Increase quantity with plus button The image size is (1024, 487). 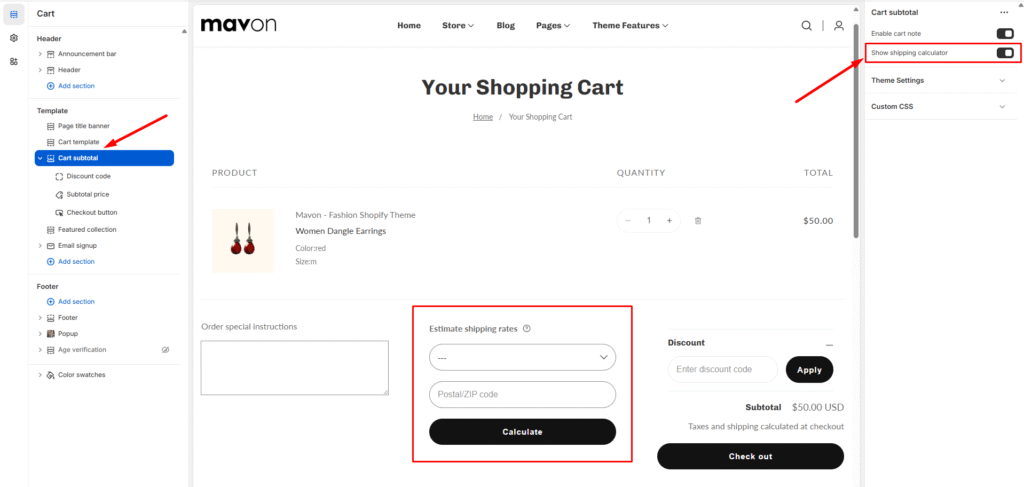pos(669,220)
